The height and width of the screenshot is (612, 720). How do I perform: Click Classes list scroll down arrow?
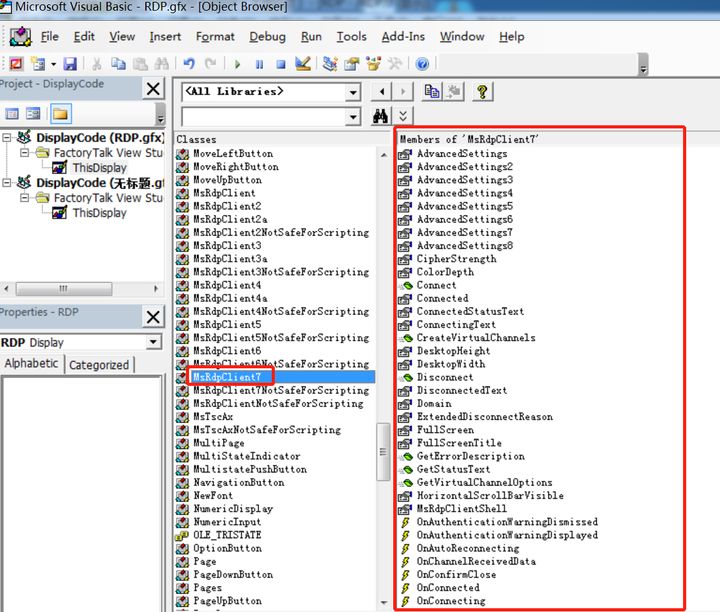[384, 602]
